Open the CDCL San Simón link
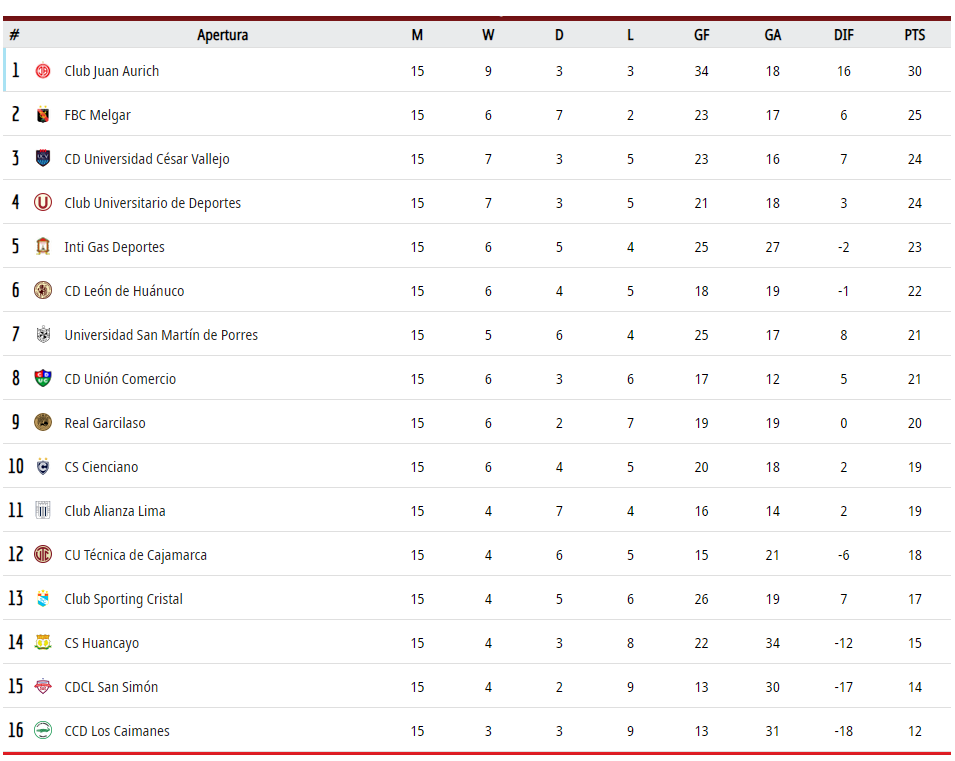Image resolution: width=955 pixels, height=761 pixels. click(111, 687)
